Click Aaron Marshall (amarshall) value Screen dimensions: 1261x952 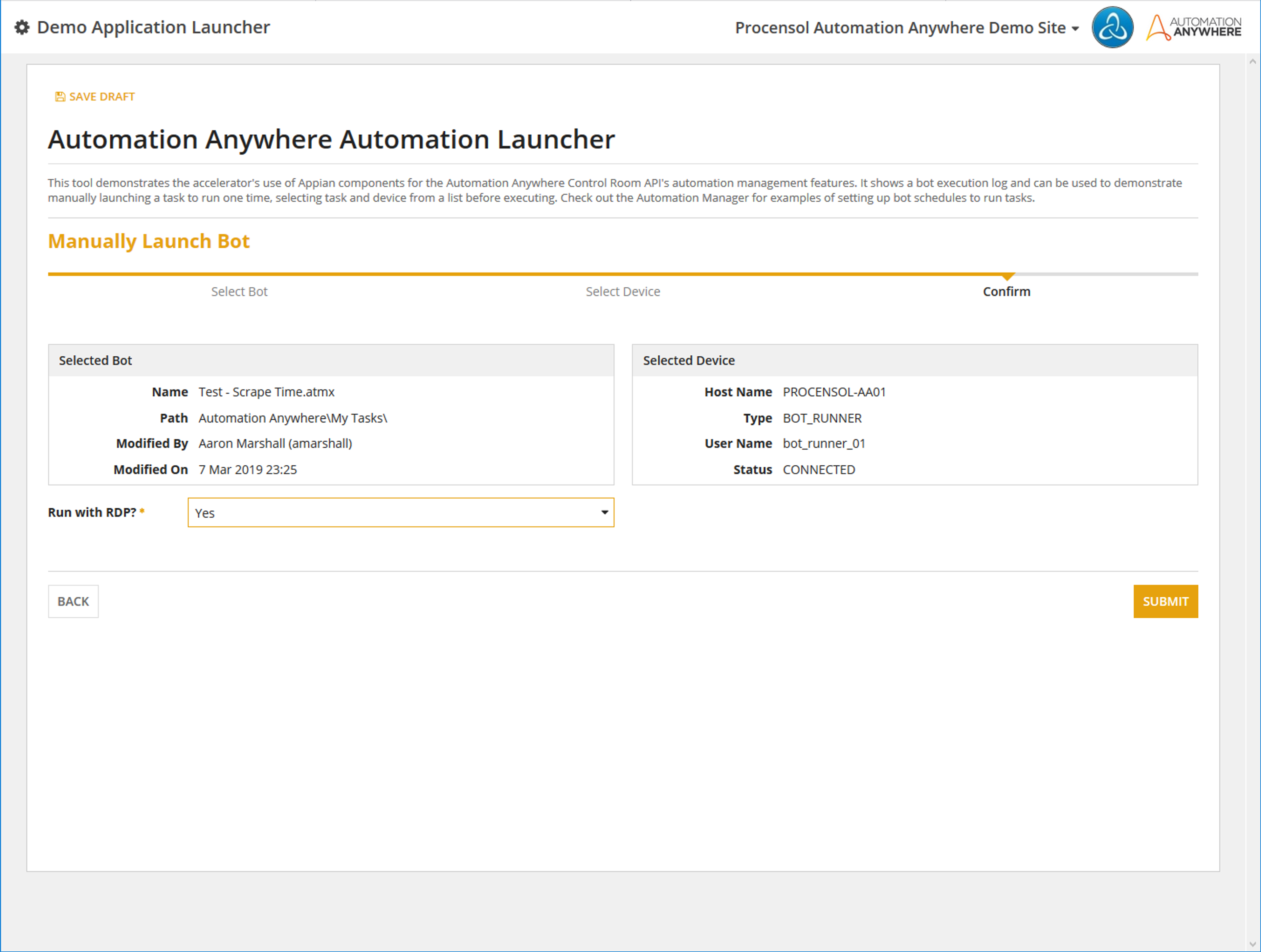click(275, 444)
